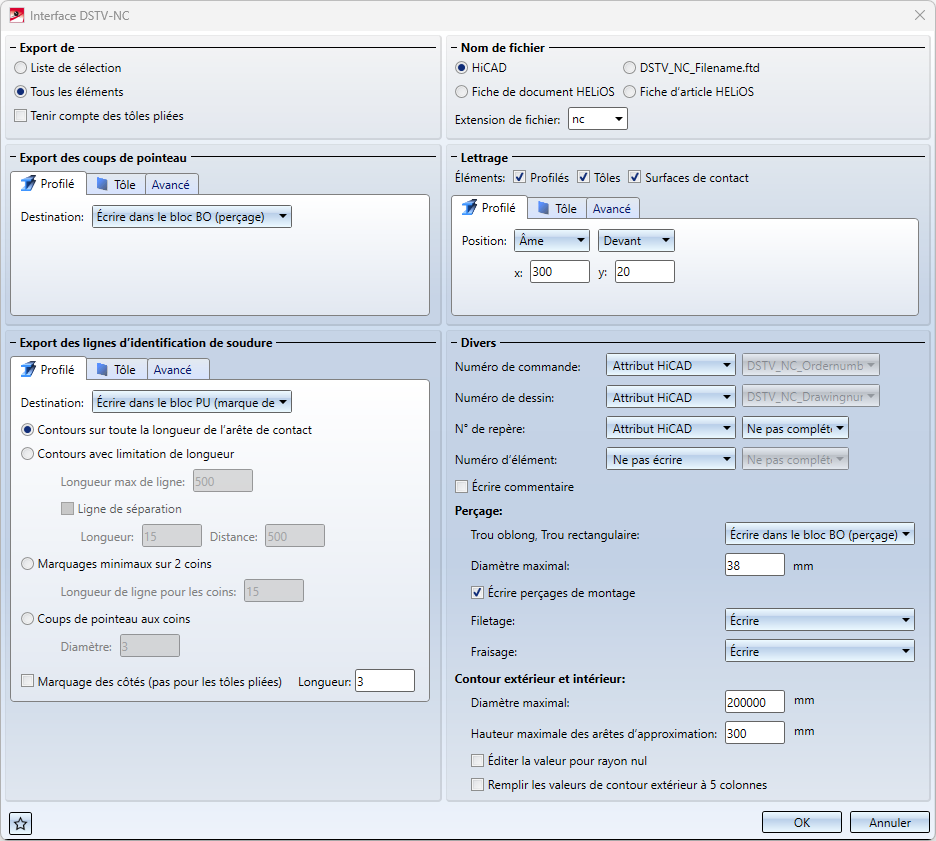The width and height of the screenshot is (936, 841).
Task: Uncheck Surfaces de contact checkbox
Action: point(635,178)
